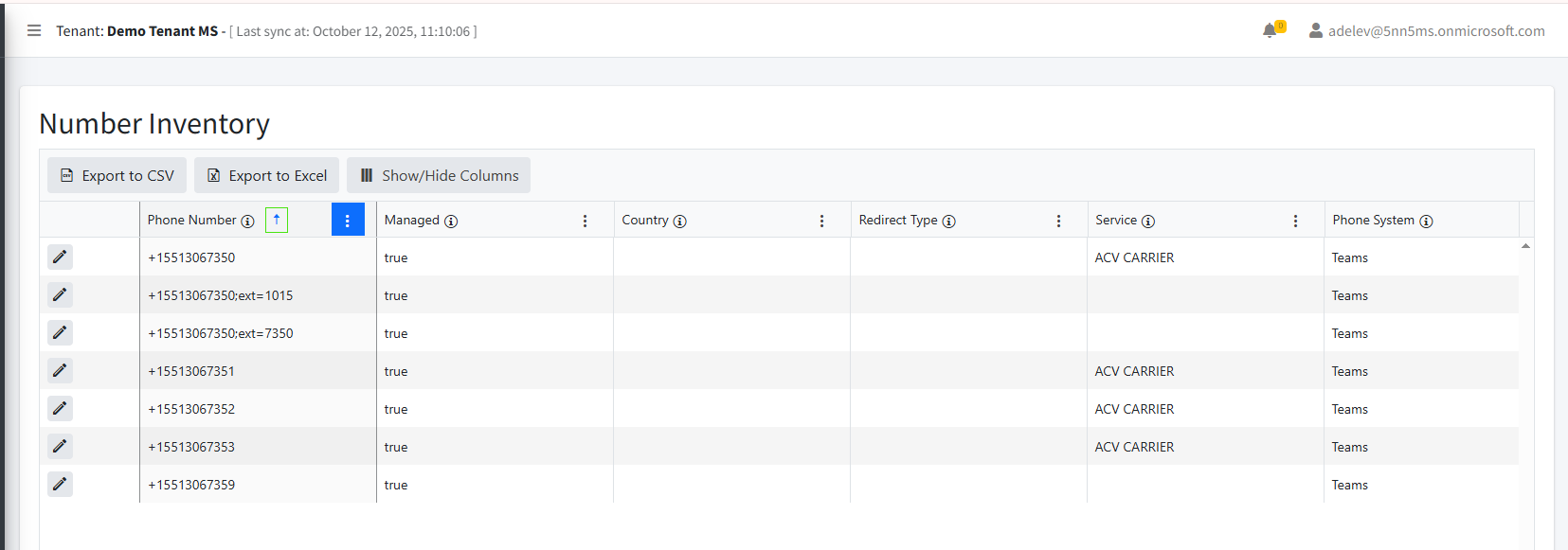Open the hamburger navigation menu
The height and width of the screenshot is (550, 1568).
point(34,30)
